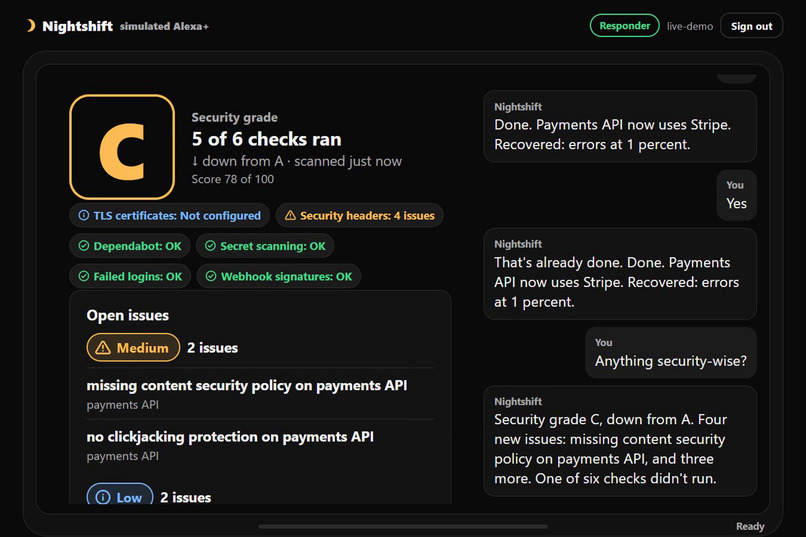This screenshot has height=537, width=806.
Task: Click the 2 issues count beside Medium
Action: point(212,348)
